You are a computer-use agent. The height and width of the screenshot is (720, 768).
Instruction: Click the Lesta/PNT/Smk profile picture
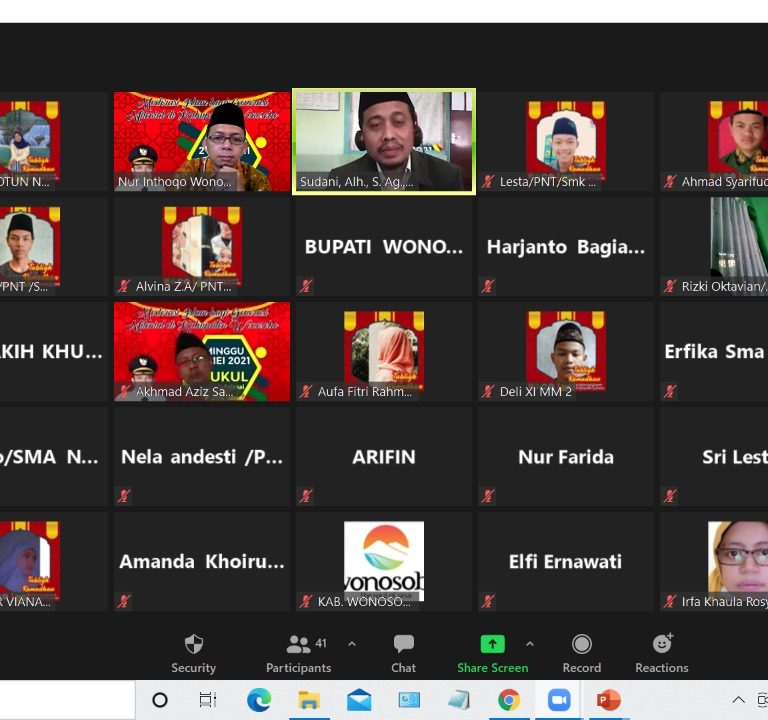566,139
